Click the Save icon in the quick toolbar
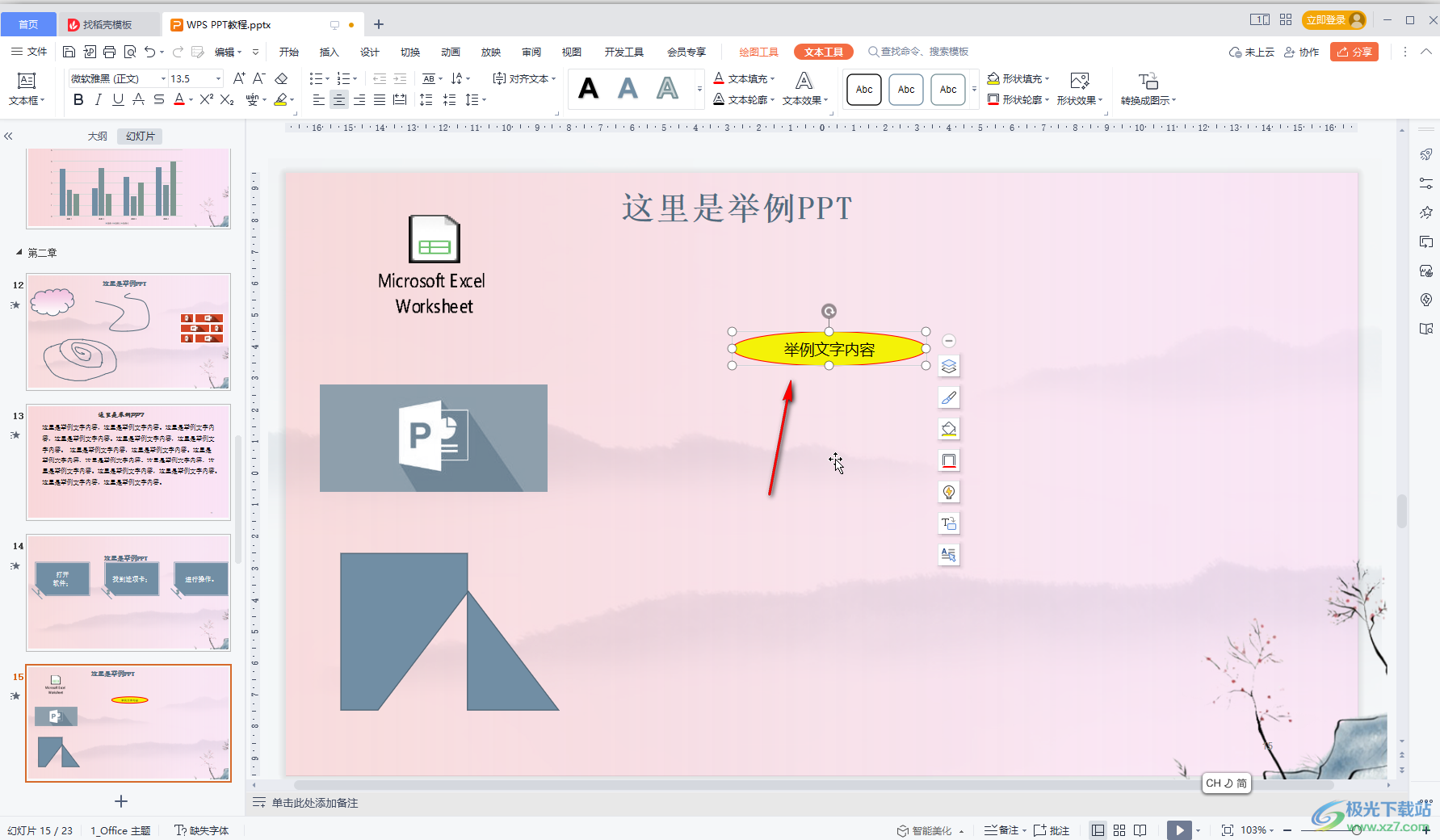This screenshot has width=1440, height=840. click(69, 52)
